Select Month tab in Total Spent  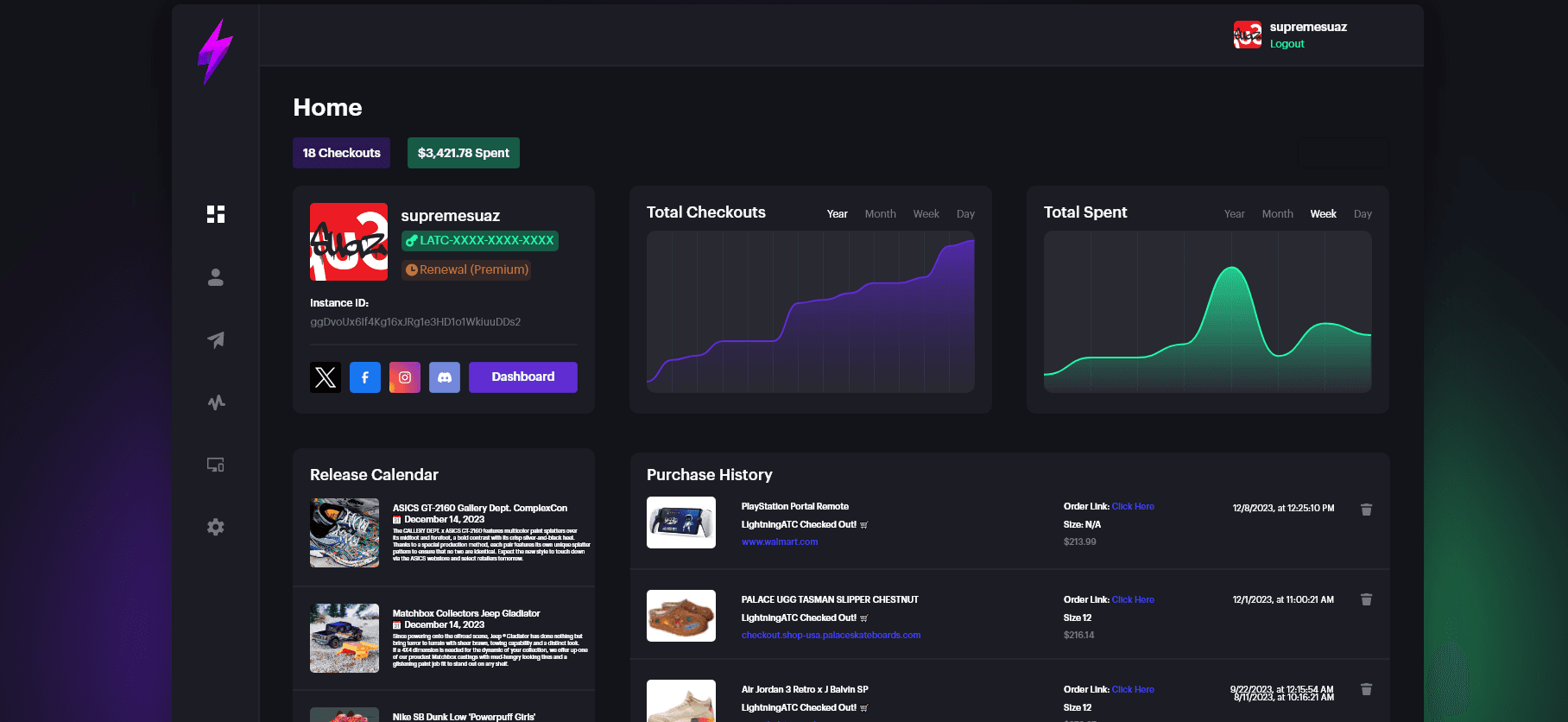pyautogui.click(x=1278, y=214)
